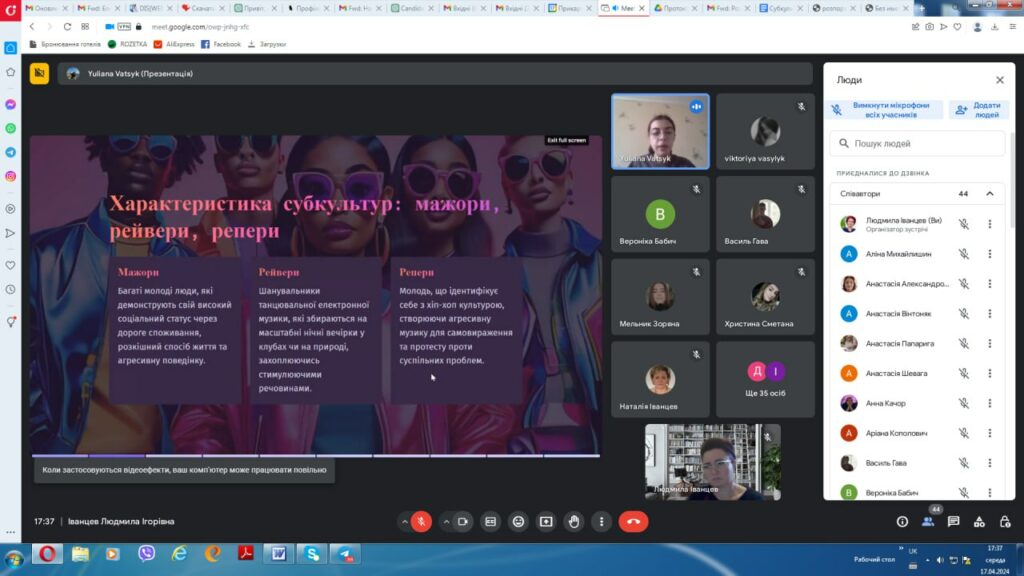Open the chat with everyone icon

pyautogui.click(x=953, y=522)
